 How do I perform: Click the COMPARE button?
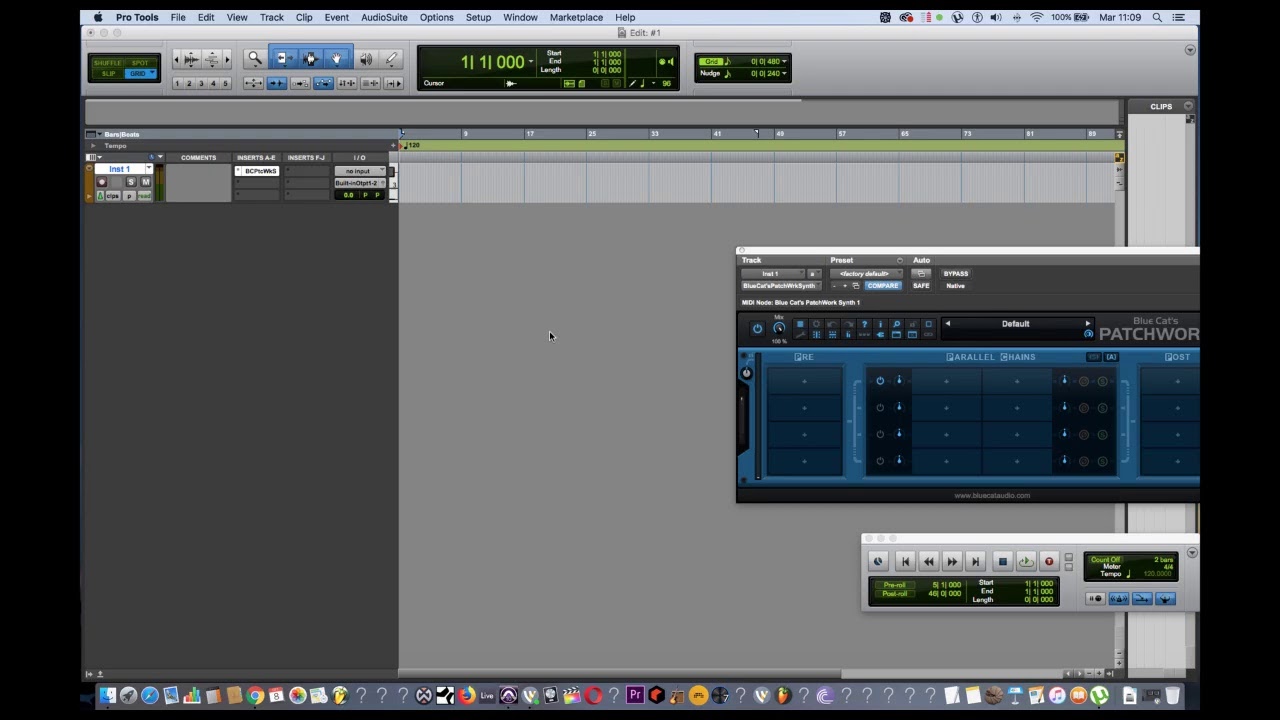coord(883,286)
